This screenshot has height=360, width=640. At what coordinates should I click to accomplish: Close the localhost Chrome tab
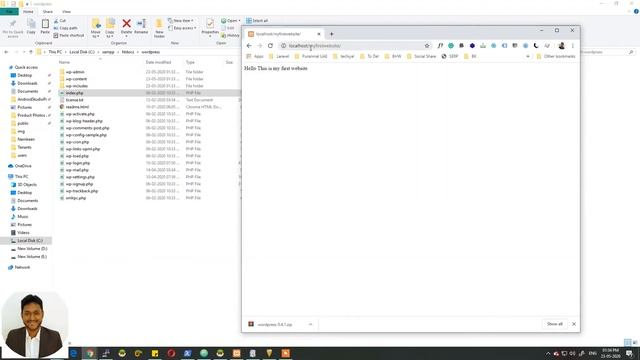click(319, 34)
